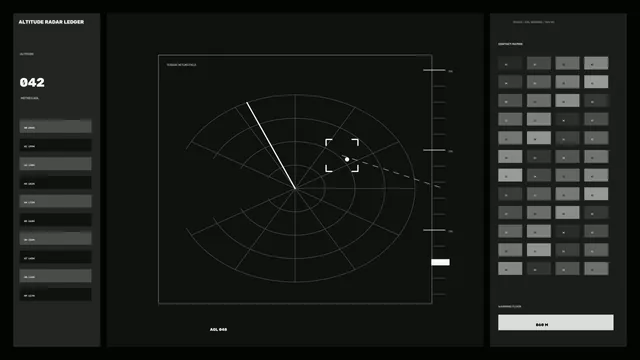
Task: Click the target lock reticle brackets on the radar
Action: pos(342,156)
